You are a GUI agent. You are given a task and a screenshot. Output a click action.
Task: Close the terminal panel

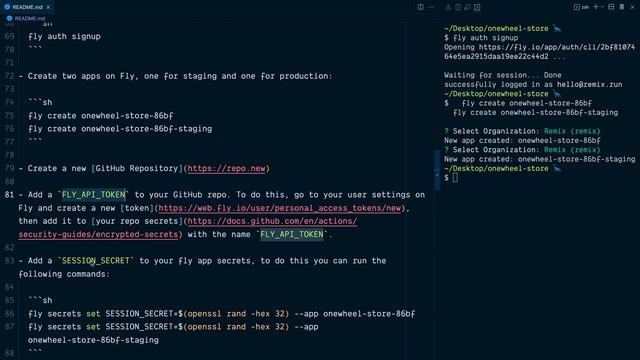pyautogui.click(x=632, y=7)
